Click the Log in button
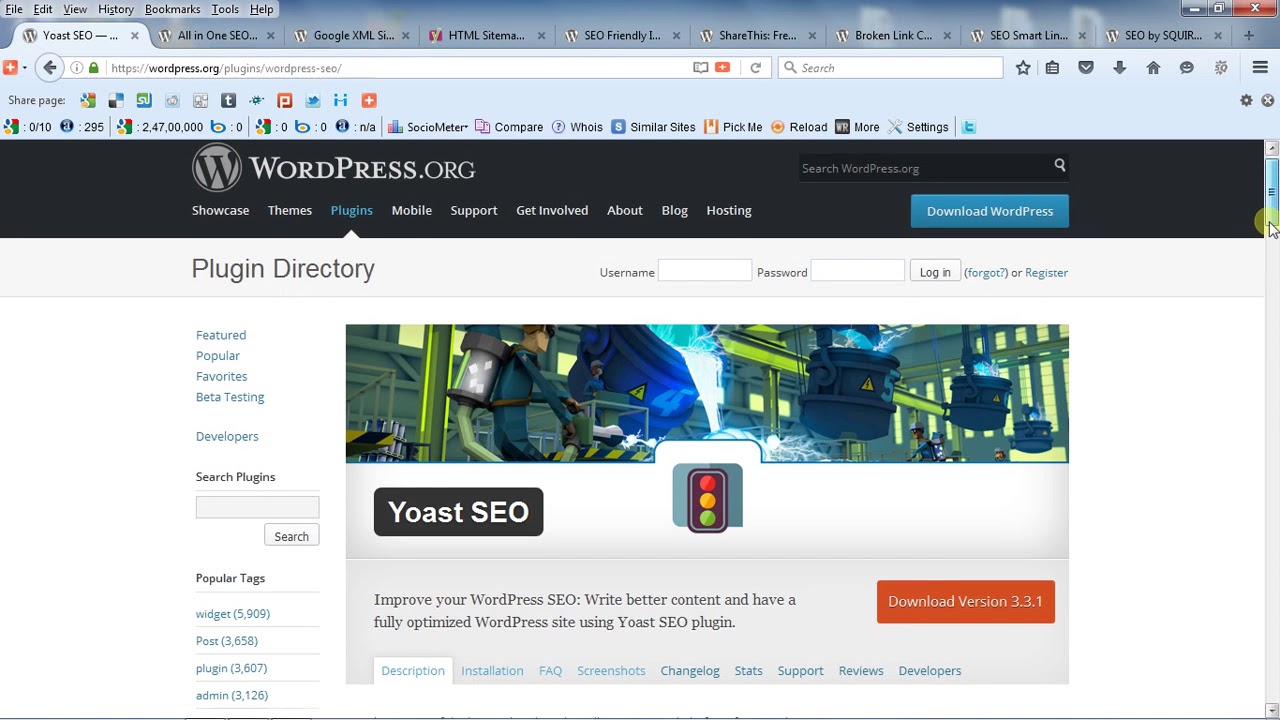1280x720 pixels. click(935, 272)
